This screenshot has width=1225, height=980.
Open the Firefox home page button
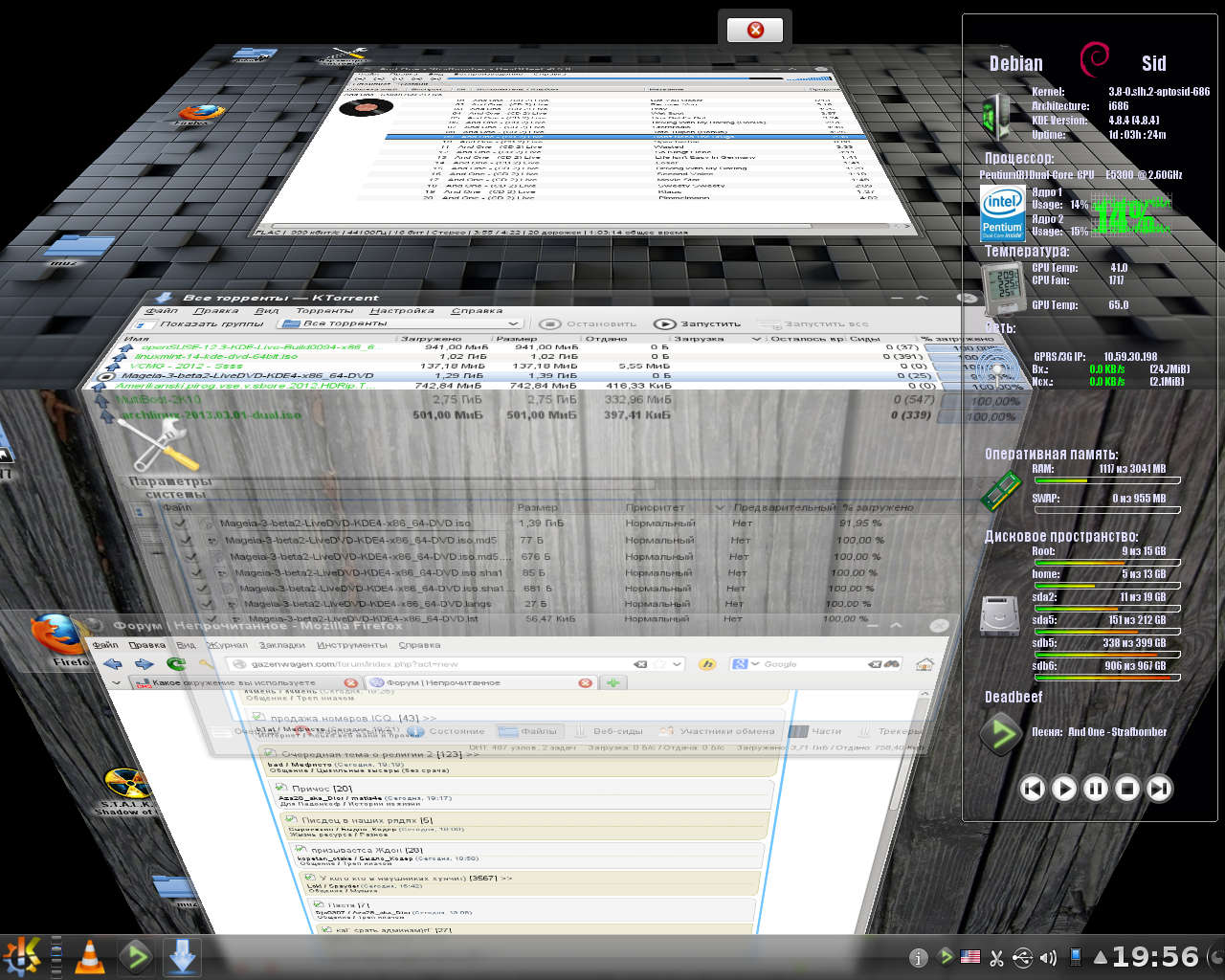(x=924, y=664)
